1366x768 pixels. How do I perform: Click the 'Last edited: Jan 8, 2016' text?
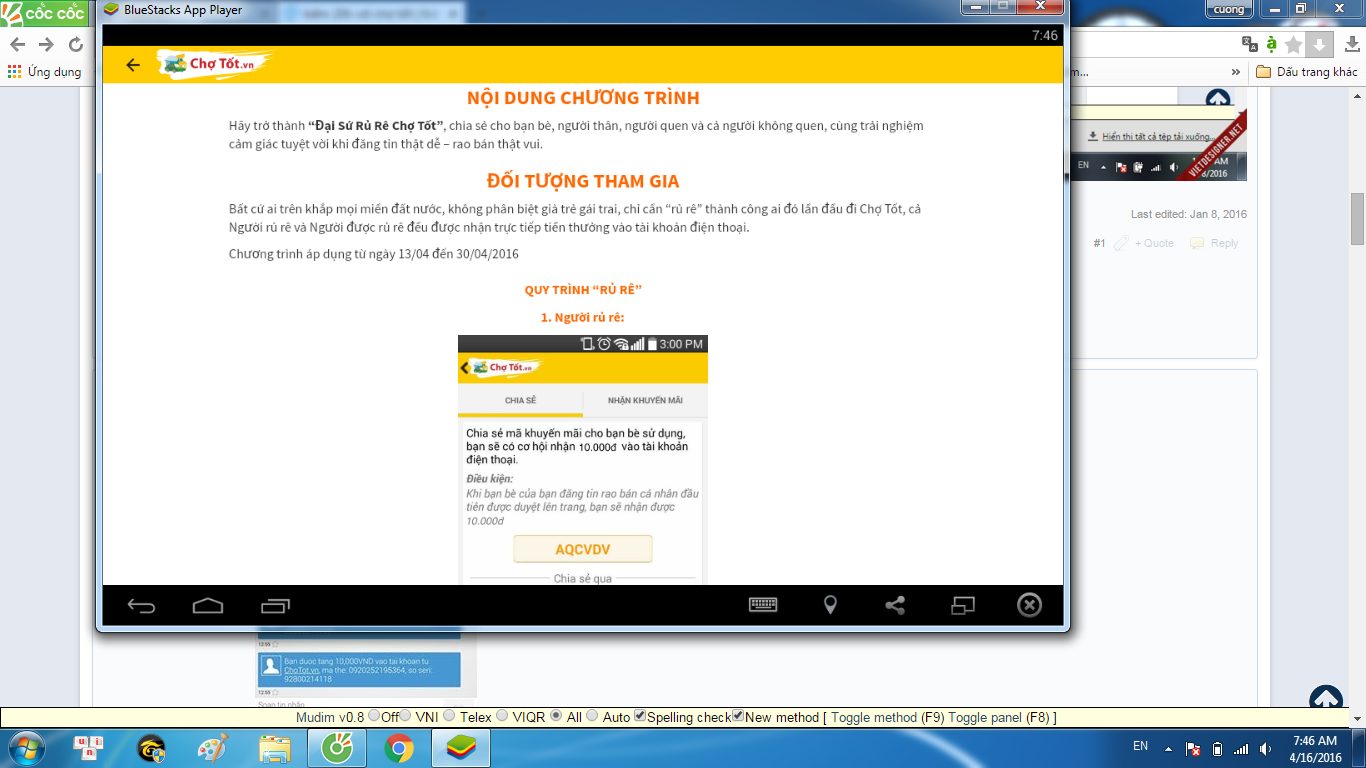[1189, 214]
